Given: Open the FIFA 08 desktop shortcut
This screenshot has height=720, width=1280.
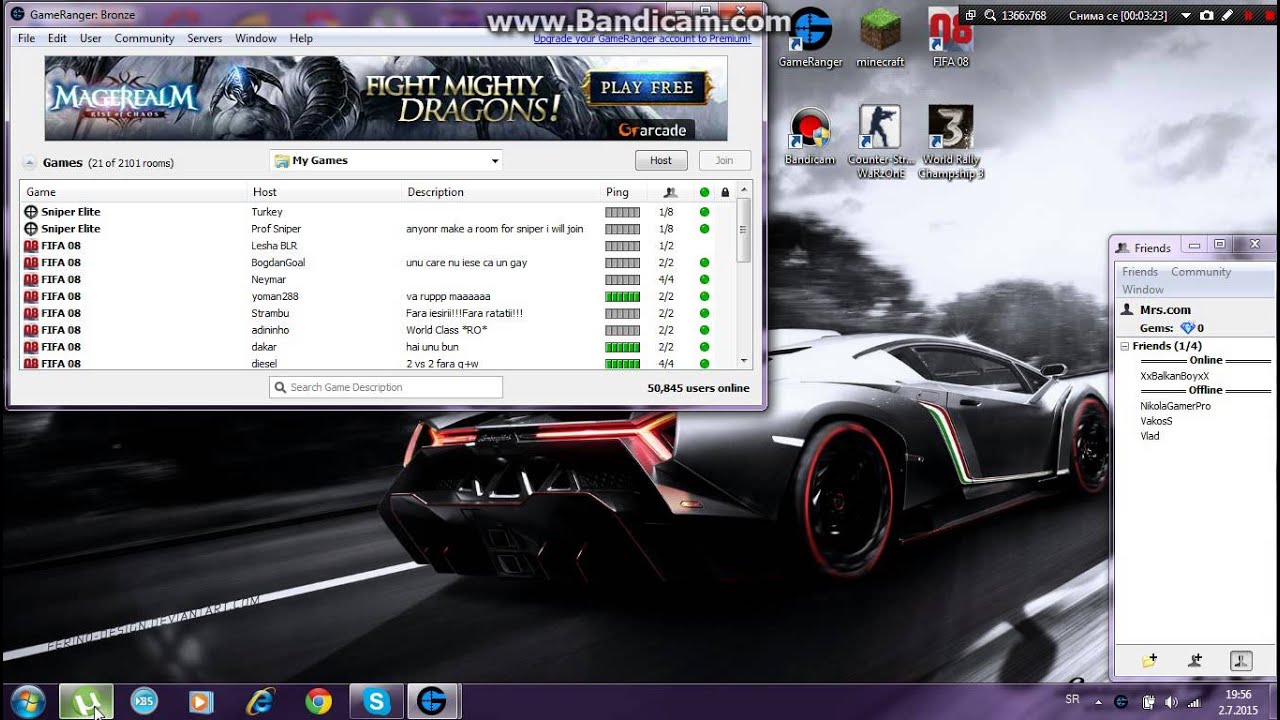Looking at the screenshot, I should pos(950,38).
